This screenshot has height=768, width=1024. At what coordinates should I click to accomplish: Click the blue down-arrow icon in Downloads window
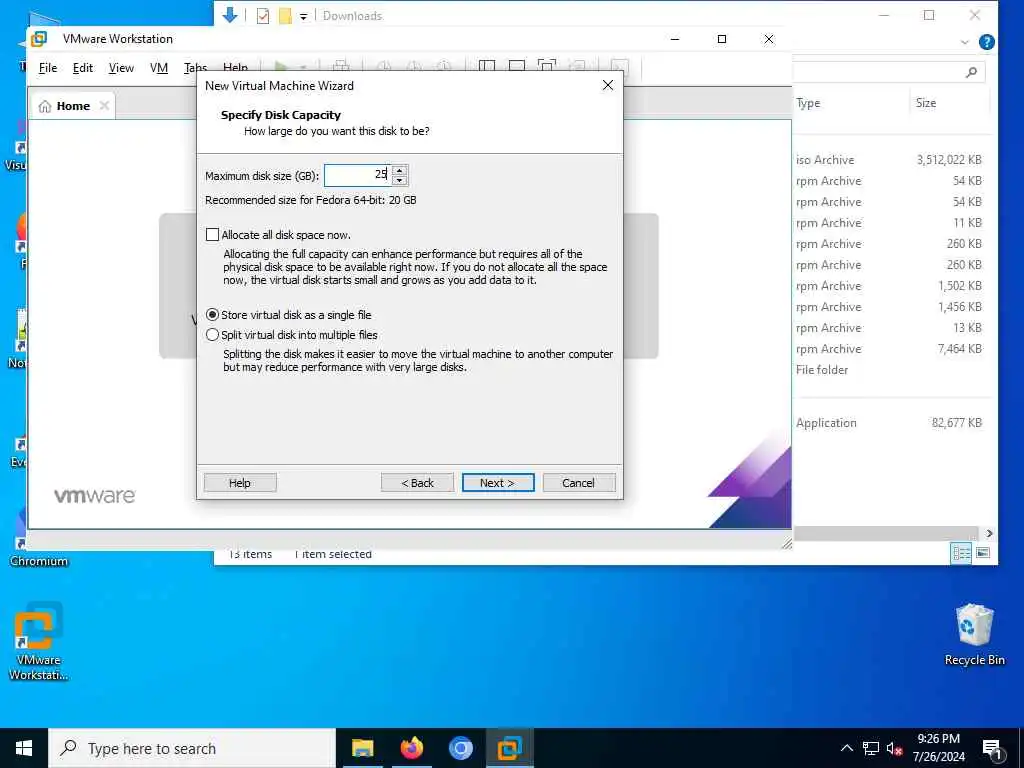229,15
